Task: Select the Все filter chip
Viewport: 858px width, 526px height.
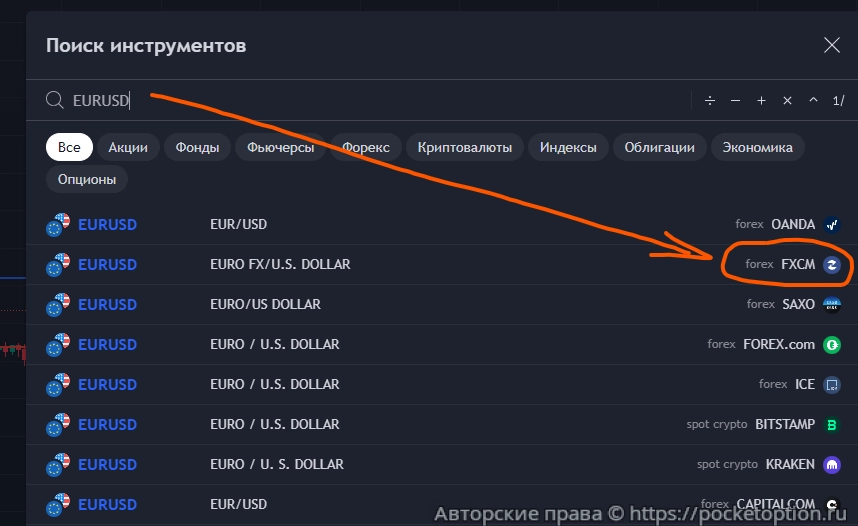Action: click(69, 147)
